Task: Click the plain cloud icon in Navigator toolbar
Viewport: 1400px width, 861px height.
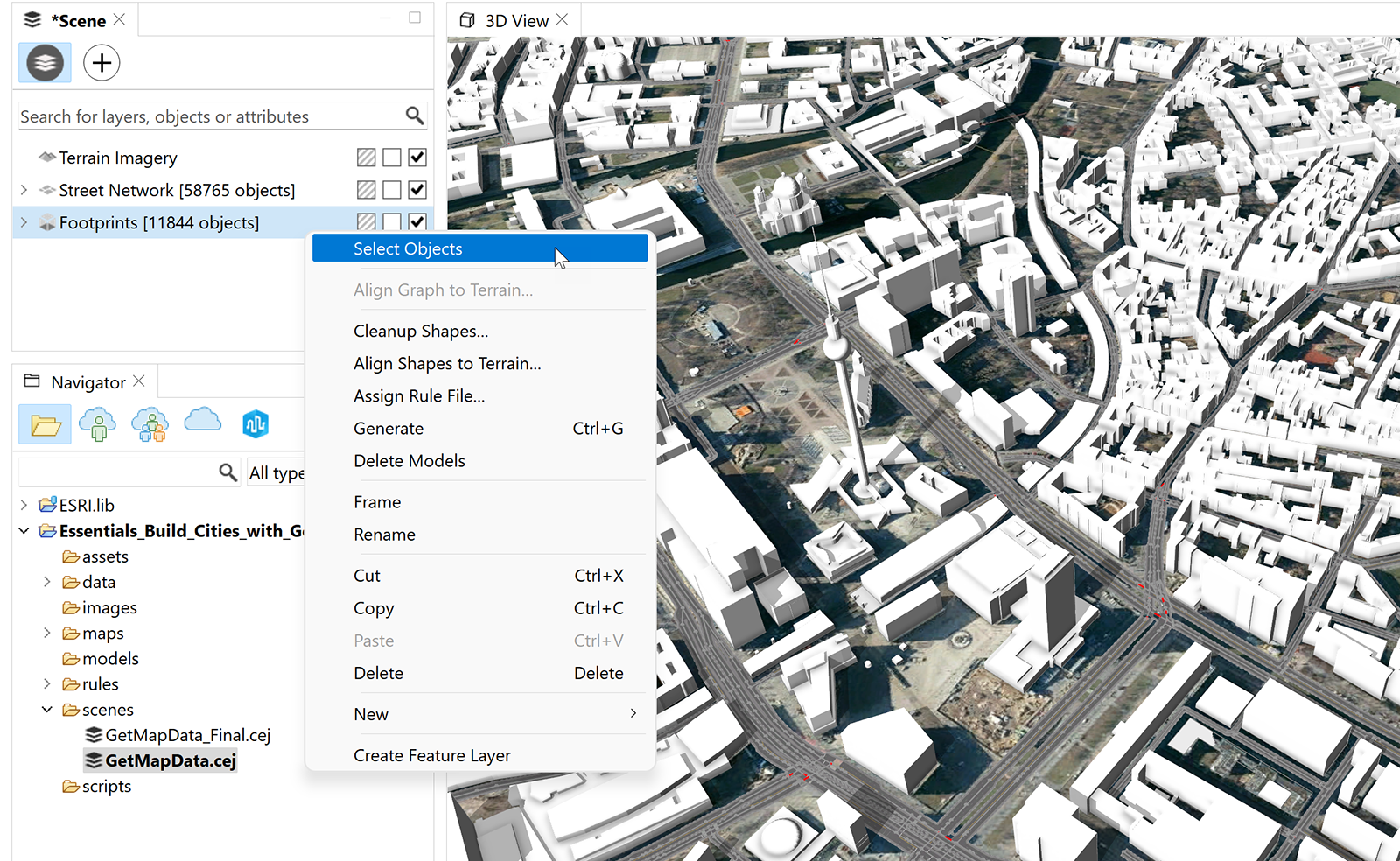Action: pyautogui.click(x=202, y=424)
